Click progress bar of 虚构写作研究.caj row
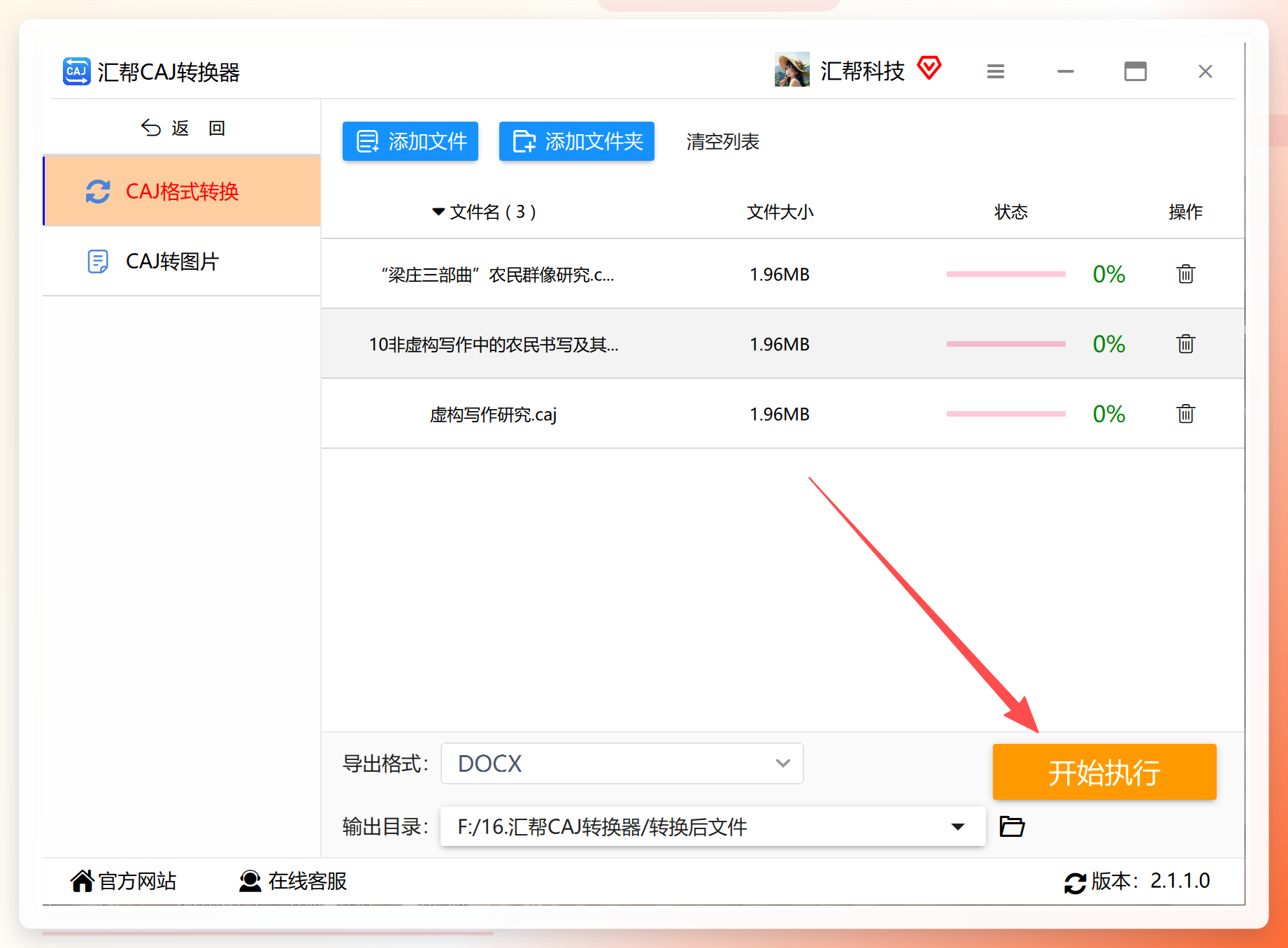The height and width of the screenshot is (948, 1288). click(x=1006, y=414)
